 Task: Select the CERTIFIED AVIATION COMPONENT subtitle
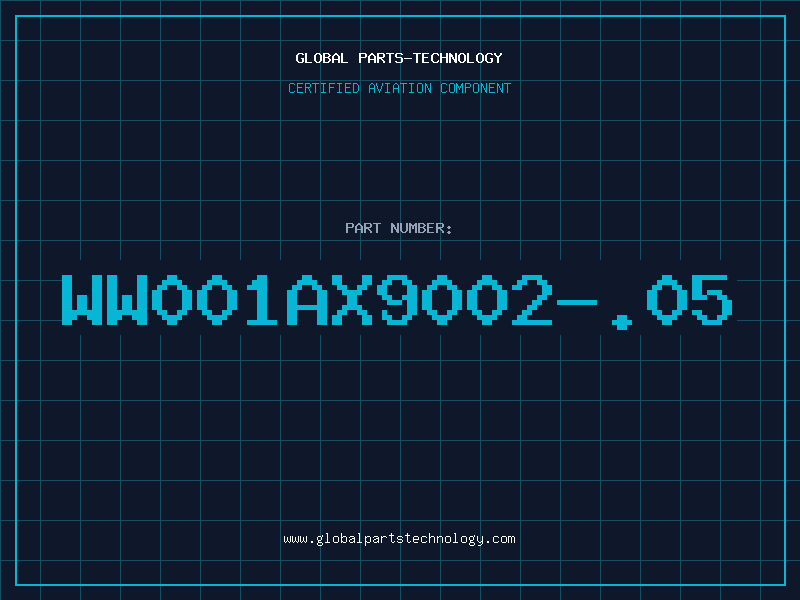pos(399,88)
